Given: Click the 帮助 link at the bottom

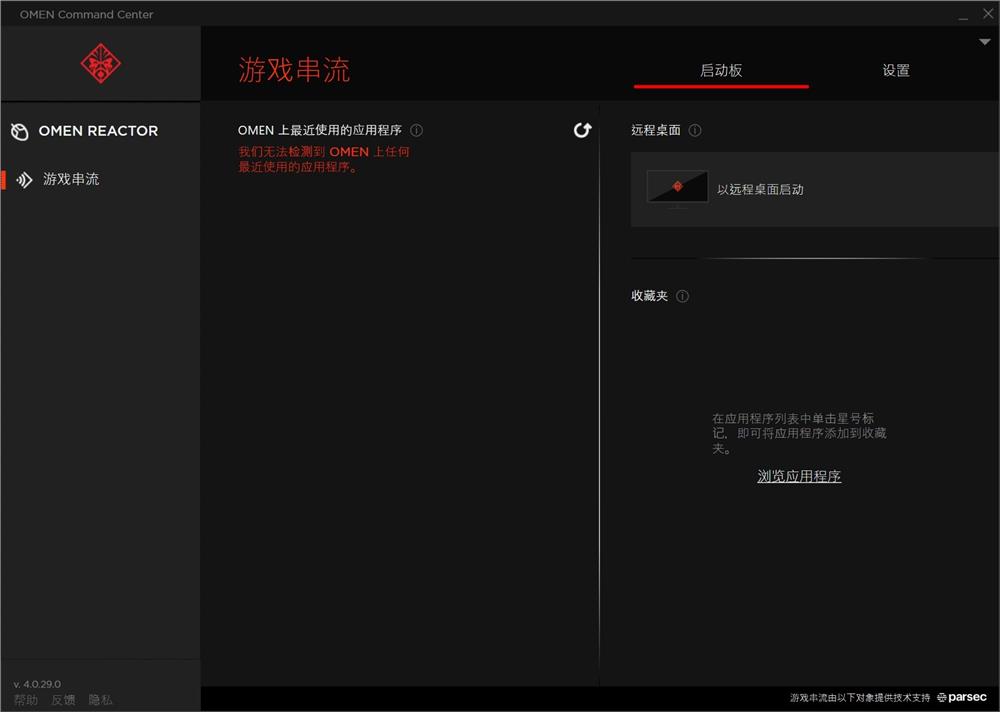Looking at the screenshot, I should (24, 699).
